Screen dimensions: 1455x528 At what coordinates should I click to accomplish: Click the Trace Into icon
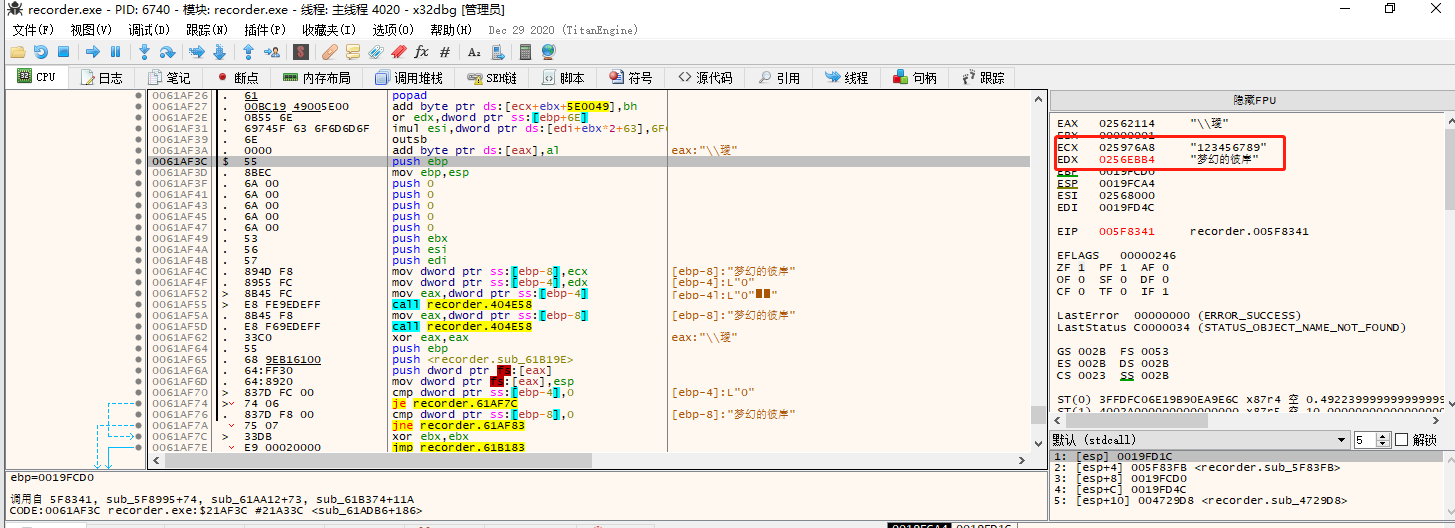point(196,52)
